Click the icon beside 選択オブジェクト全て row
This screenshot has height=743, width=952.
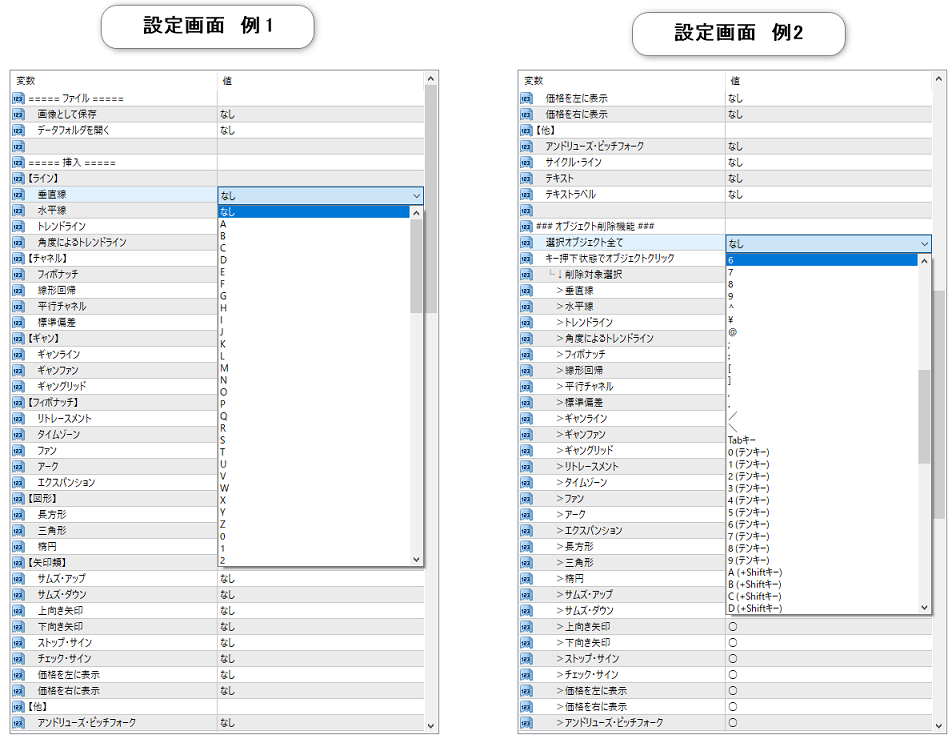pyautogui.click(x=526, y=243)
